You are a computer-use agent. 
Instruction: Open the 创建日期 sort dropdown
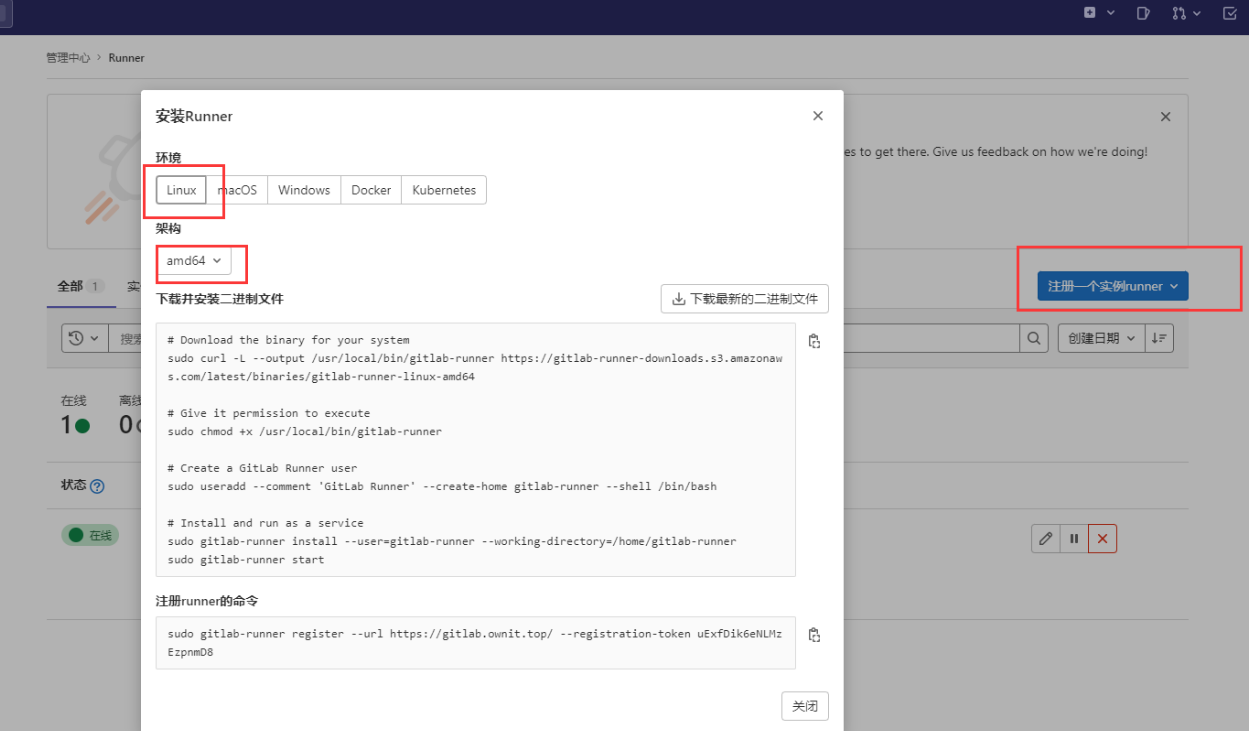(1101, 338)
